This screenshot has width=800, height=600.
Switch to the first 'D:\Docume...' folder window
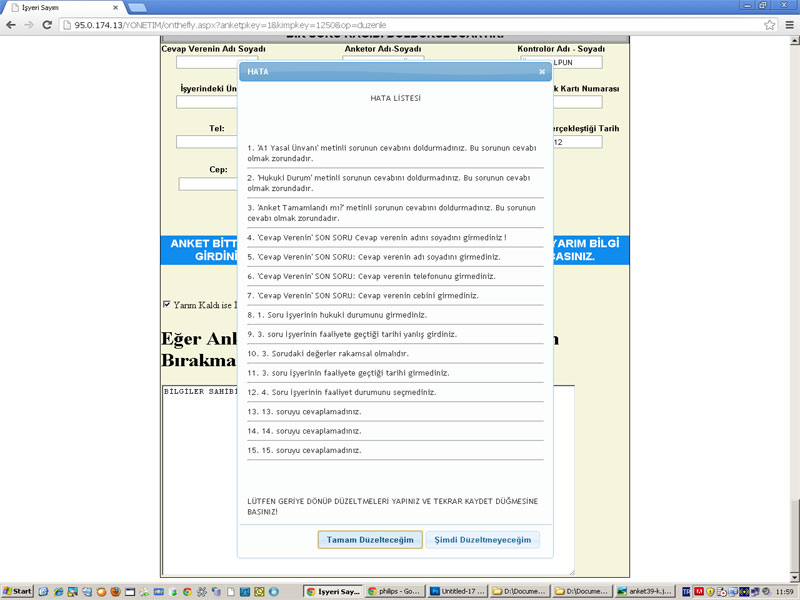click(x=520, y=591)
